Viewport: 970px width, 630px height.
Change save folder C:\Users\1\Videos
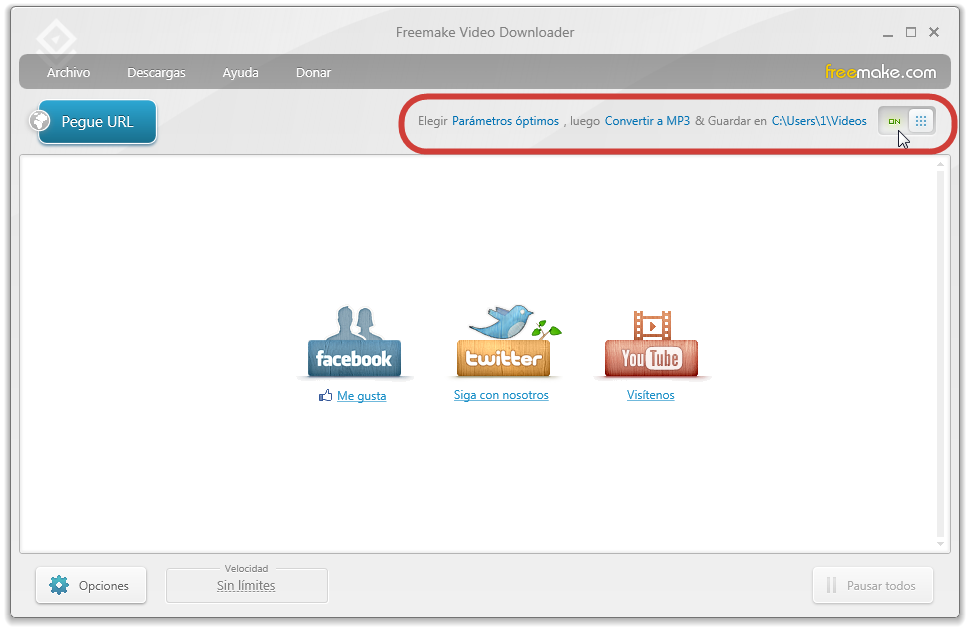point(819,121)
